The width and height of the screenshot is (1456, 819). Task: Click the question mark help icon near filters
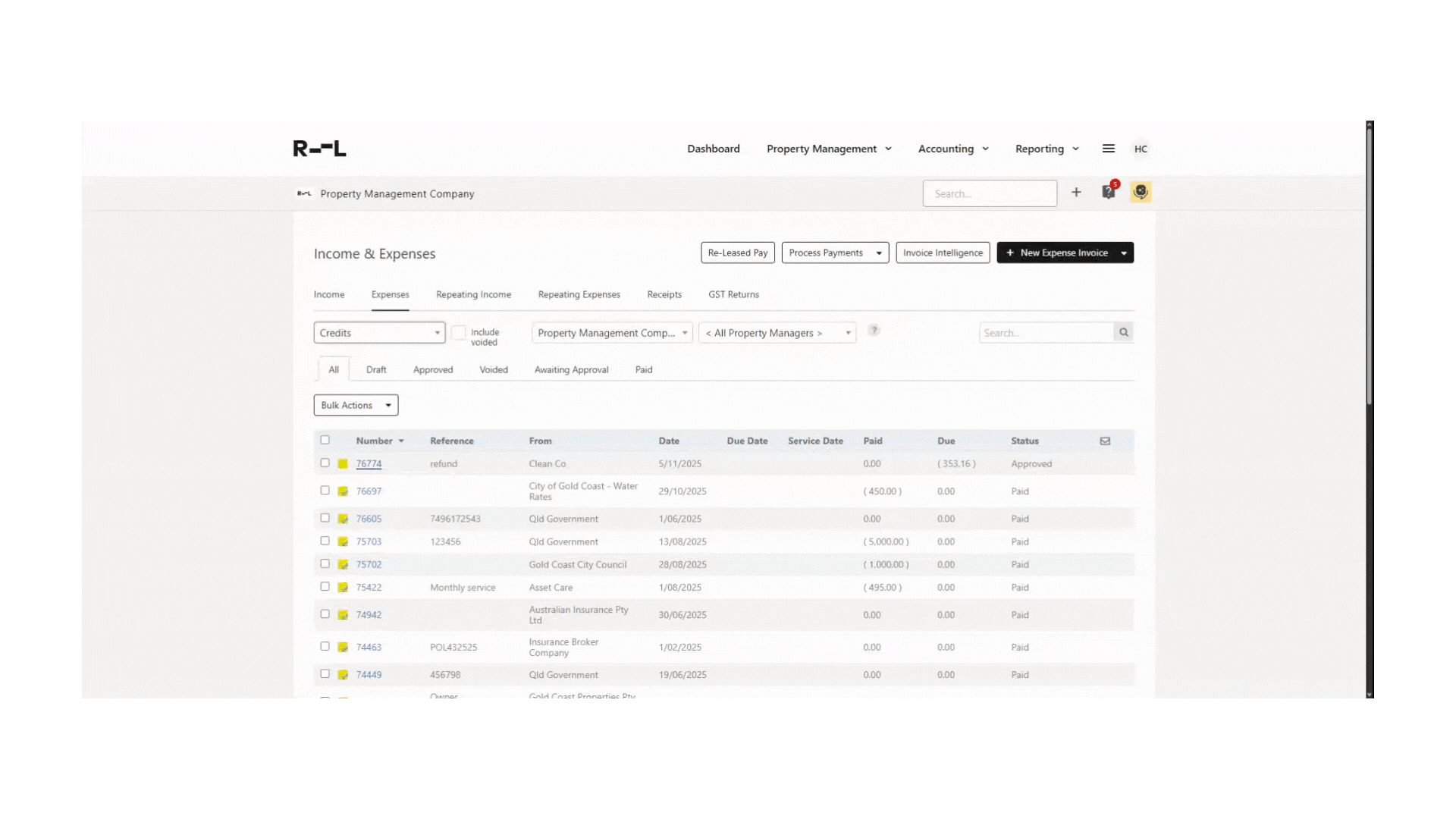pos(874,331)
